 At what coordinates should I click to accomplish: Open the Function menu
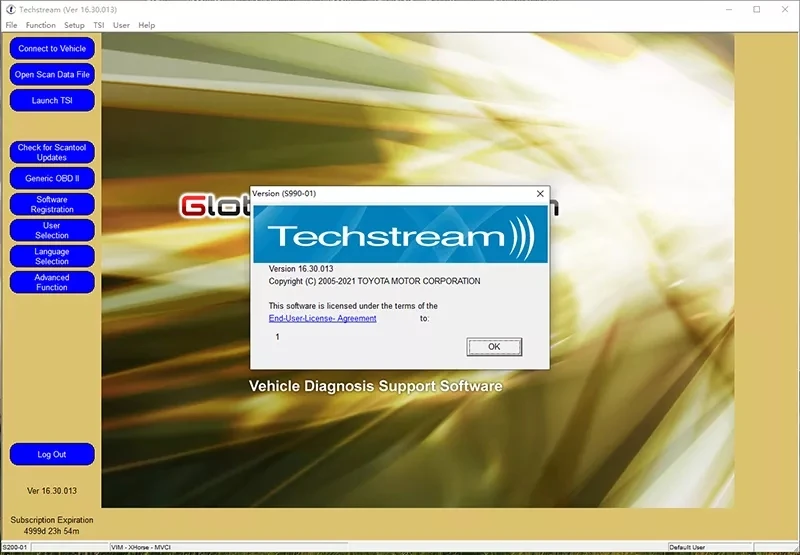(40, 25)
